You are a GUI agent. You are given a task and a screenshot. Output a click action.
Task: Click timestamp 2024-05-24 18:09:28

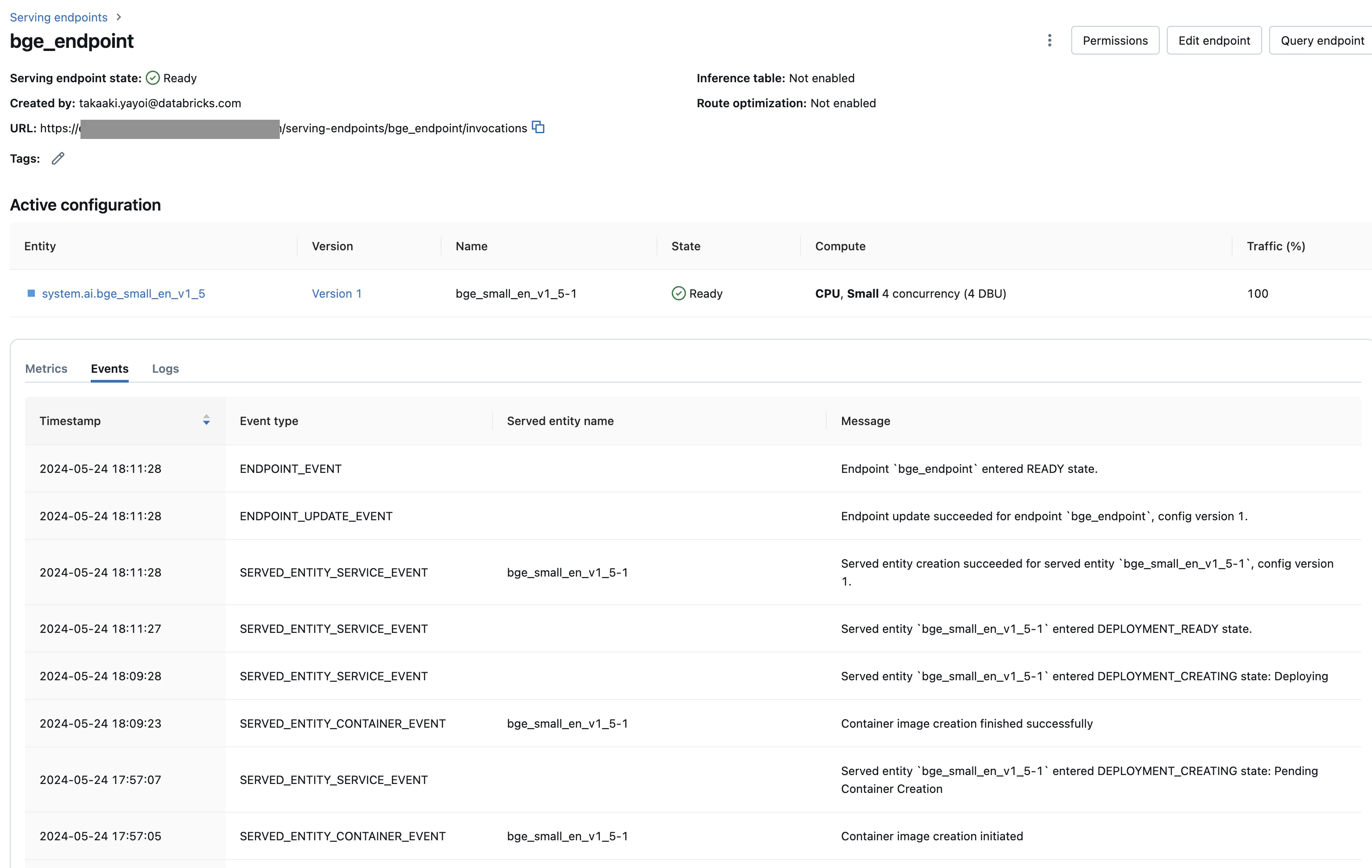(100, 676)
